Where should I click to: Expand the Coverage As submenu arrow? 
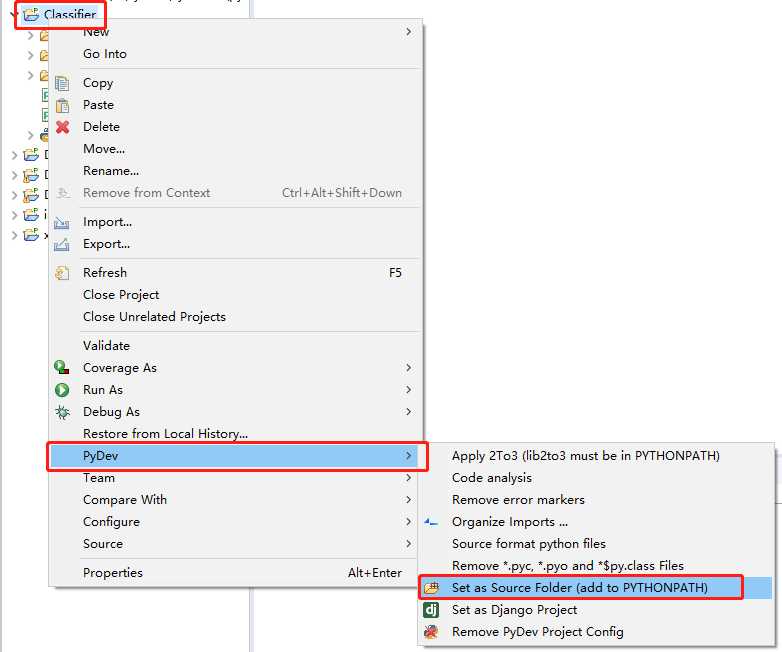[408, 368]
